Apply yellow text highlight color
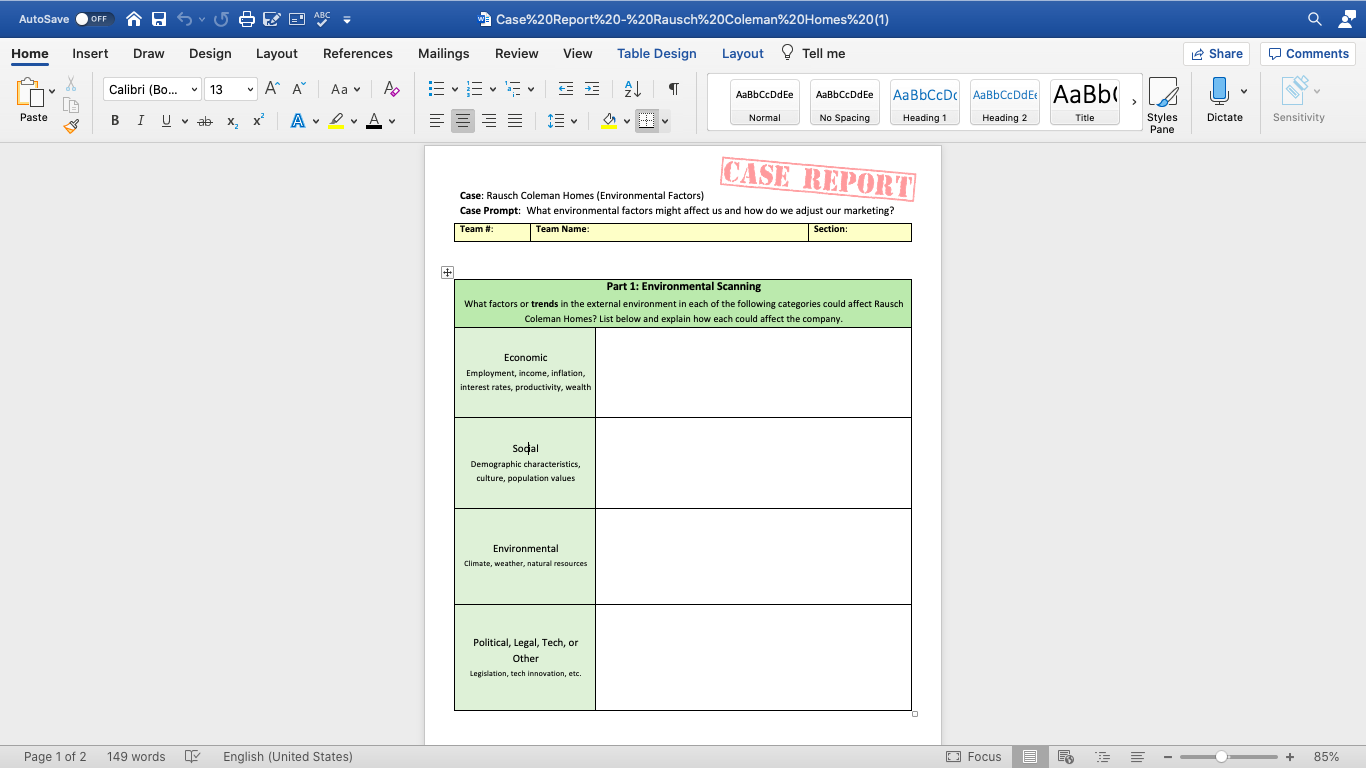This screenshot has height=768, width=1366. (x=336, y=121)
